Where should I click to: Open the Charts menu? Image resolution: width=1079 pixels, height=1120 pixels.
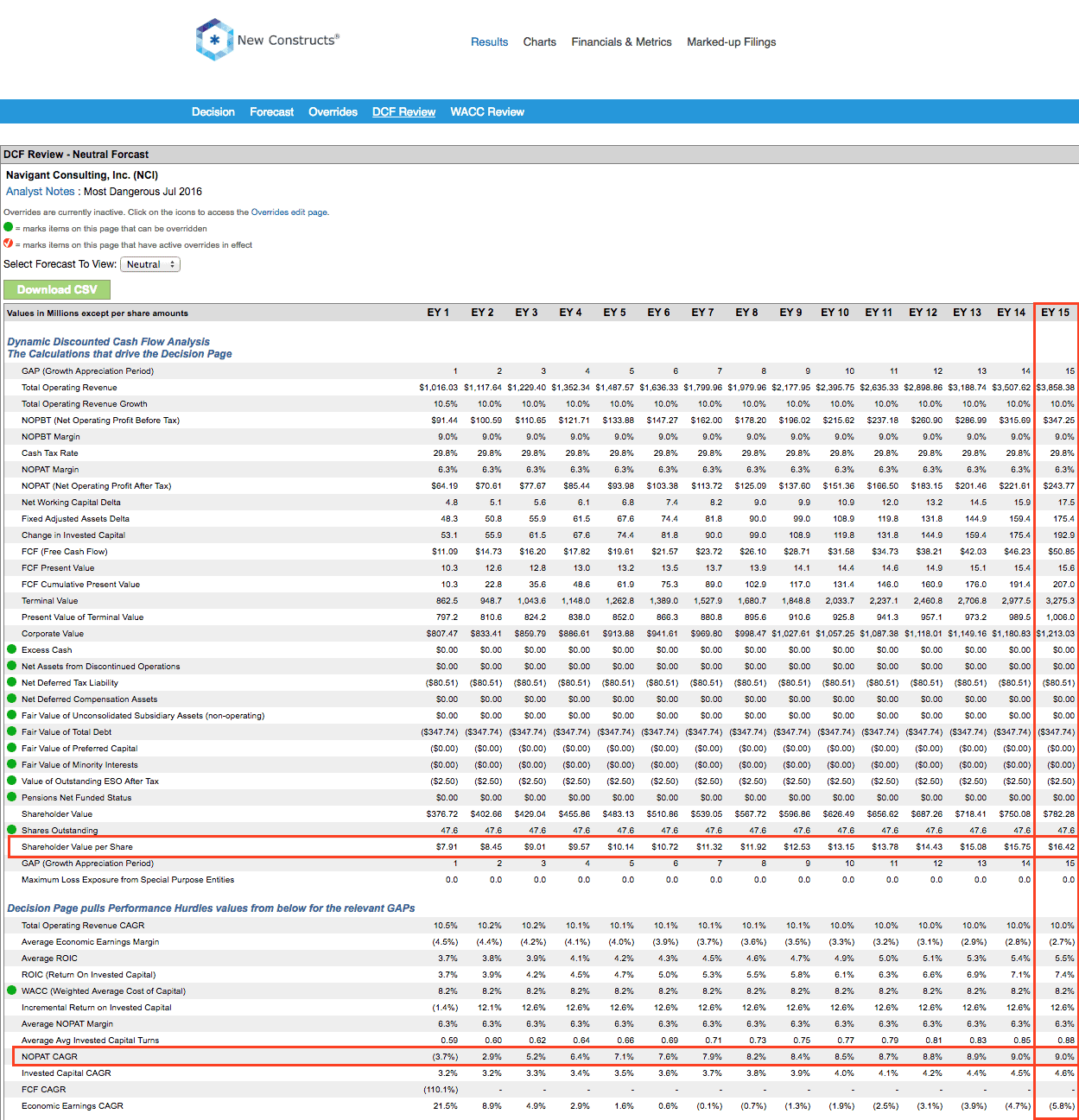coord(540,41)
